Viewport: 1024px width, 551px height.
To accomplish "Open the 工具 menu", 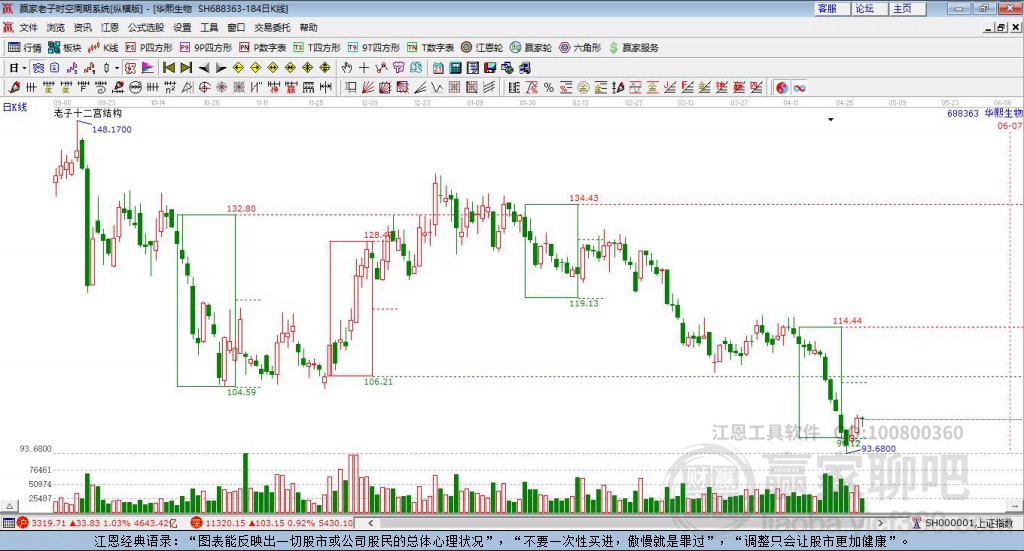I will (209, 27).
